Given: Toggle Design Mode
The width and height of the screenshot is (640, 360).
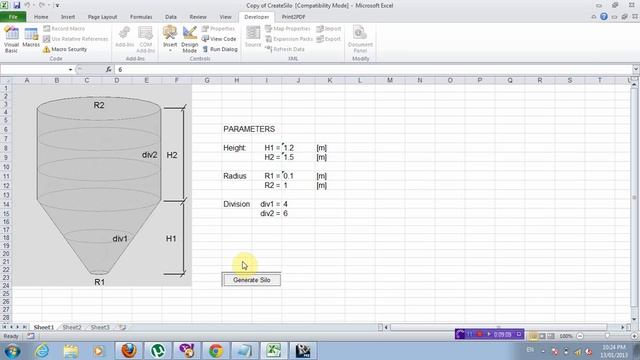Looking at the screenshot, I should click(189, 40).
